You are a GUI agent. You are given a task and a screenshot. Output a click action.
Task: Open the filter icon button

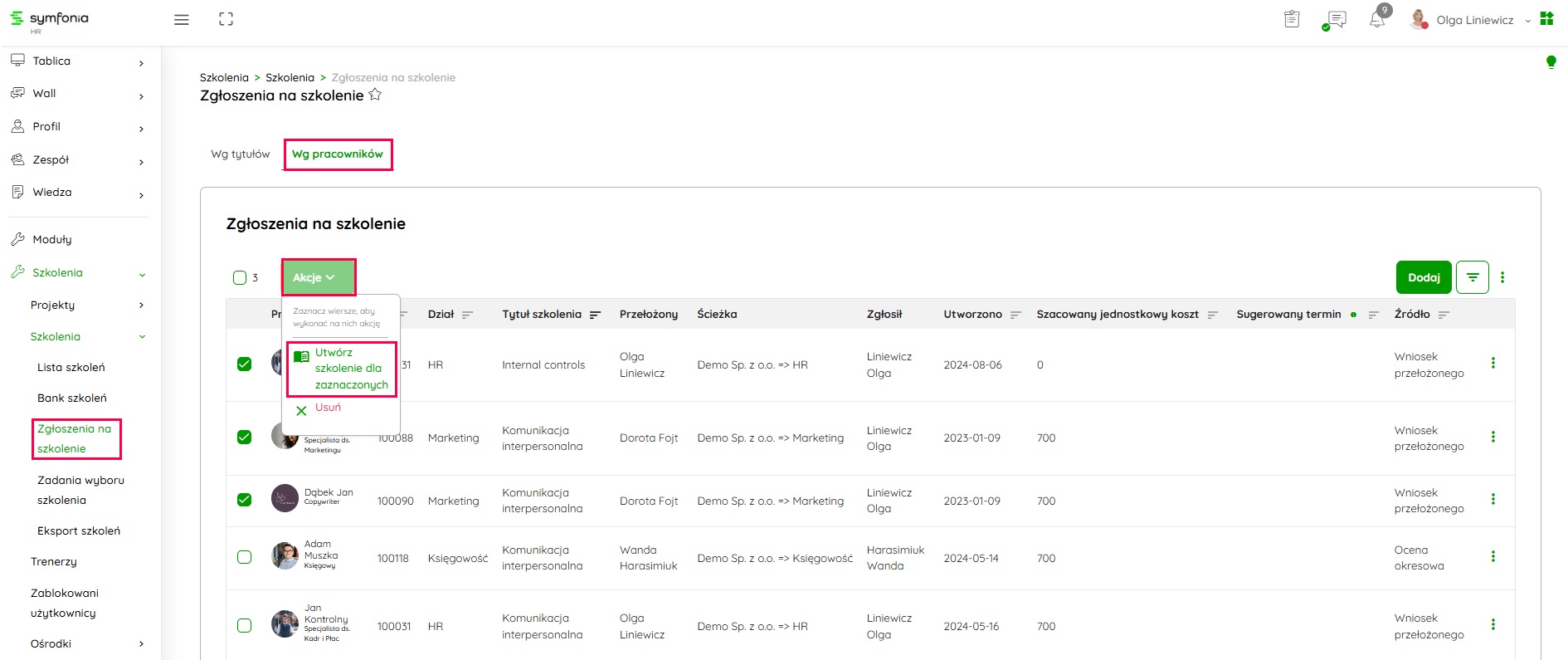1473,277
